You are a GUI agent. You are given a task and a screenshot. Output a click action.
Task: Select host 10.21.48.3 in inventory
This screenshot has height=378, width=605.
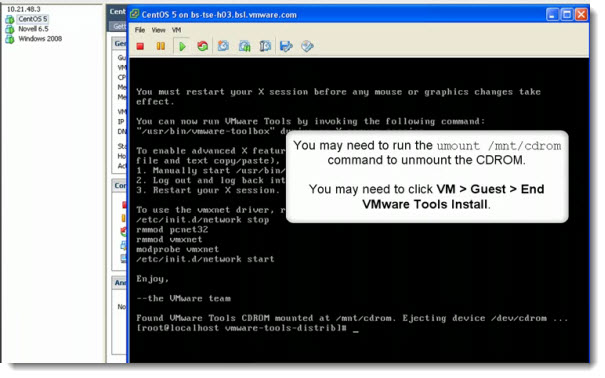[x=24, y=9]
